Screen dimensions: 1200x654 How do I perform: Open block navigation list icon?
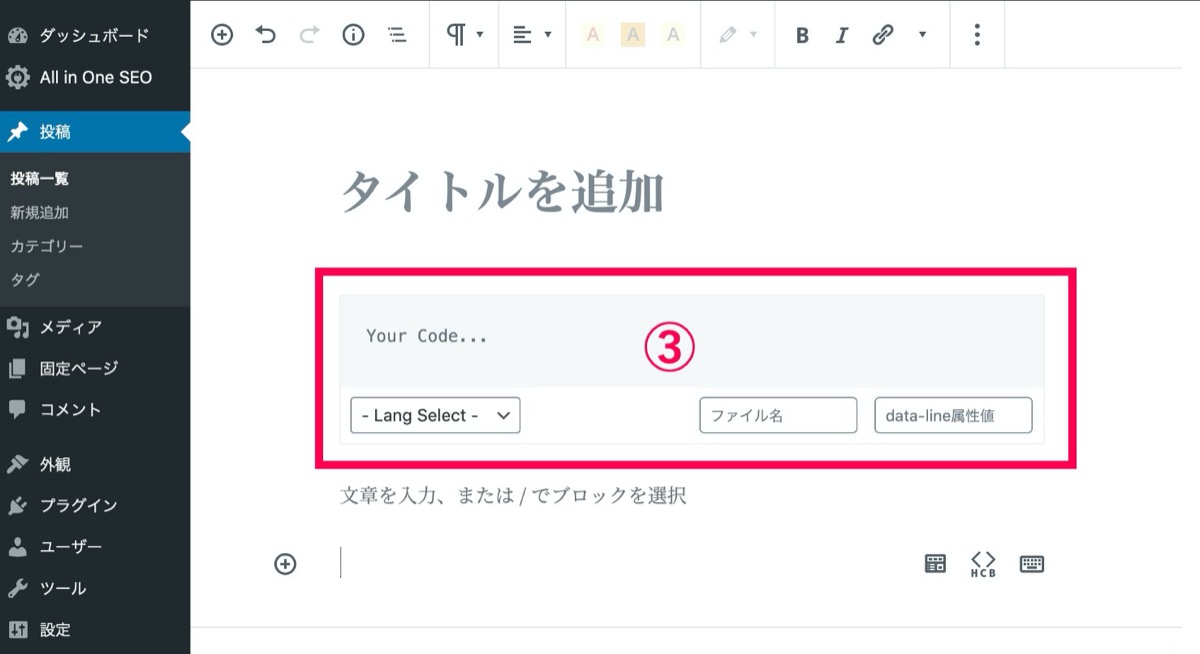pos(397,35)
